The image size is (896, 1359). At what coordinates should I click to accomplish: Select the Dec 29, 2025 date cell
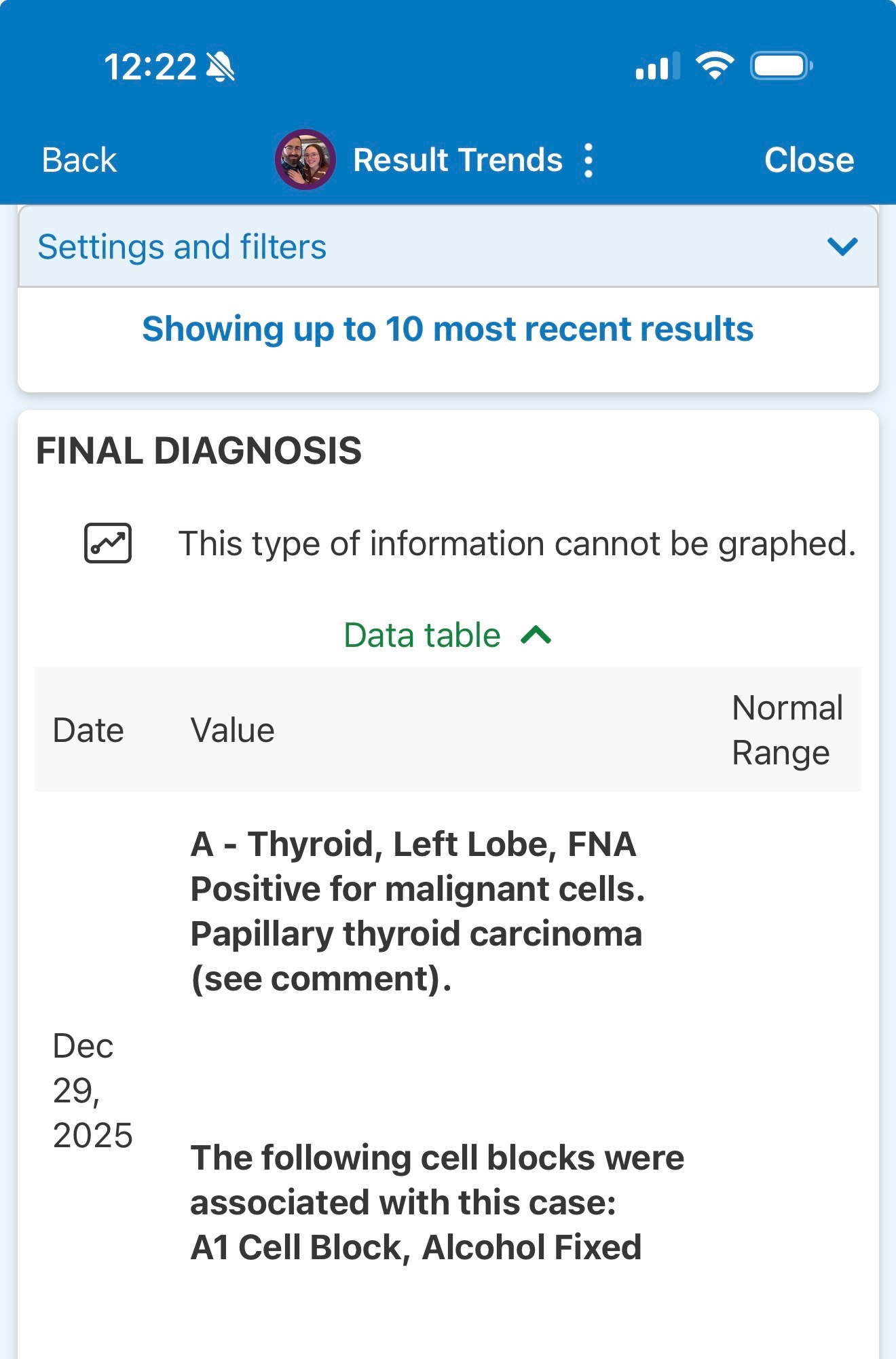pyautogui.click(x=92, y=1090)
